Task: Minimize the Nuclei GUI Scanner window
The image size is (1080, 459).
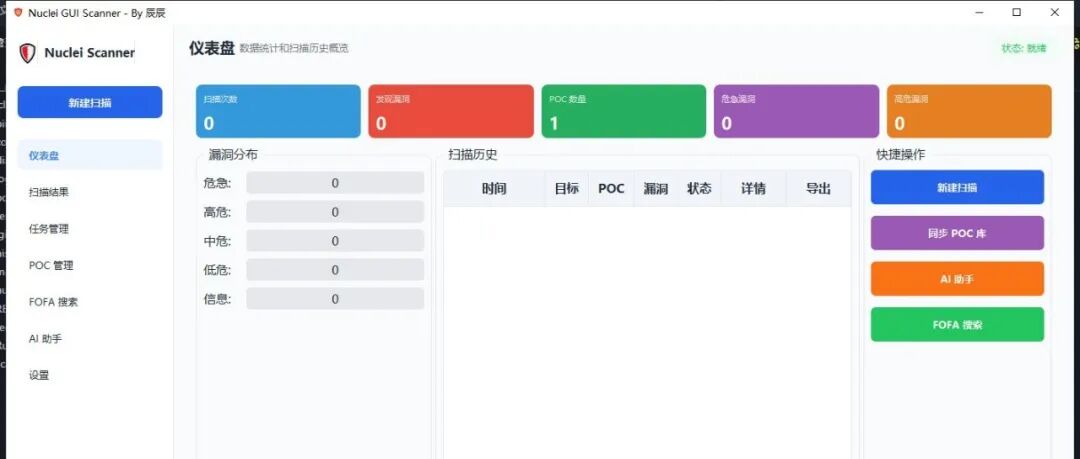Action: 979,12
